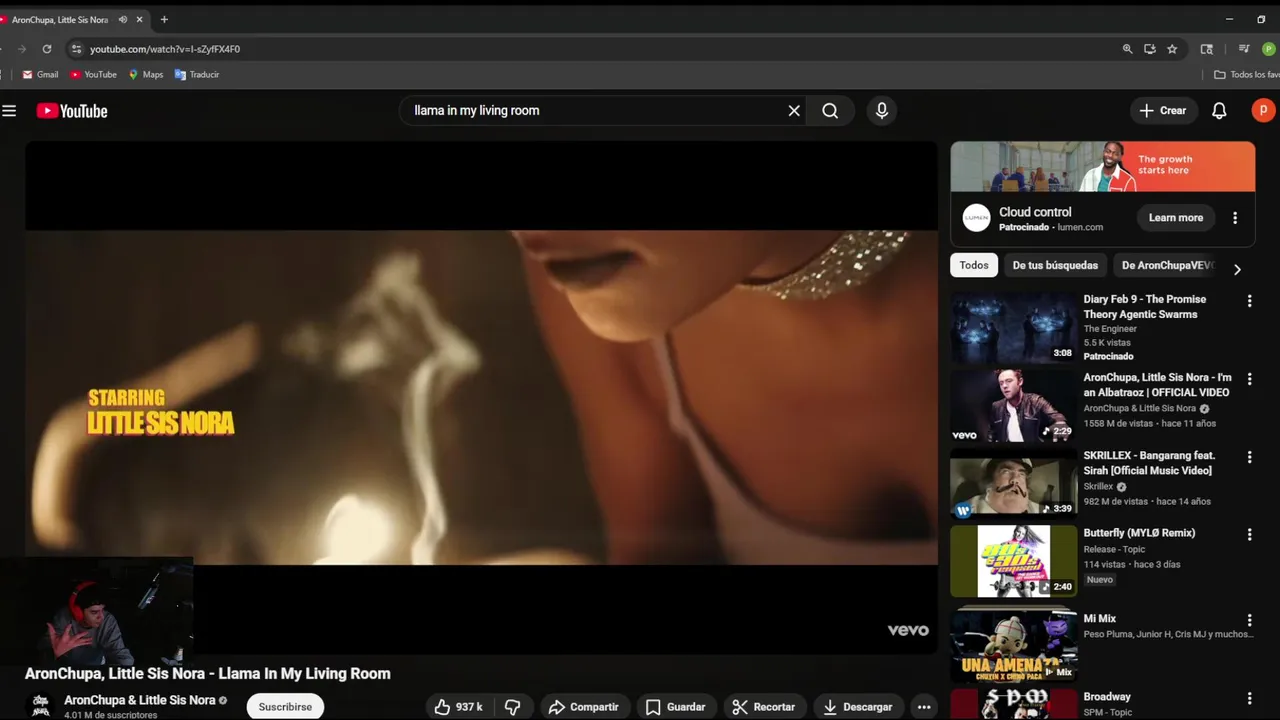Viewport: 1280px width, 720px height.
Task: Show next filter chips with arrow
Action: [1237, 269]
